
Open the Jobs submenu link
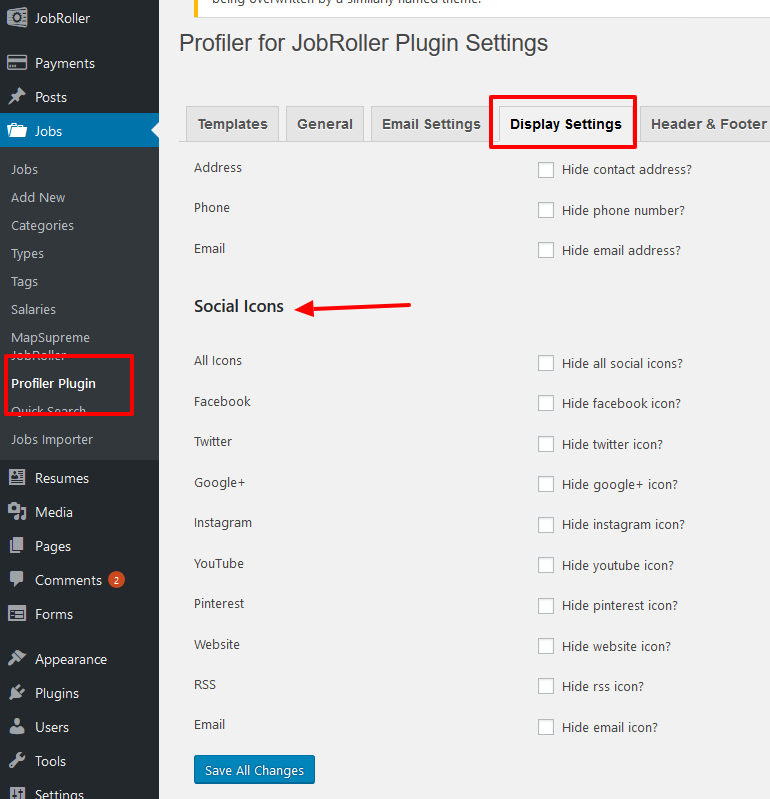tap(24, 170)
